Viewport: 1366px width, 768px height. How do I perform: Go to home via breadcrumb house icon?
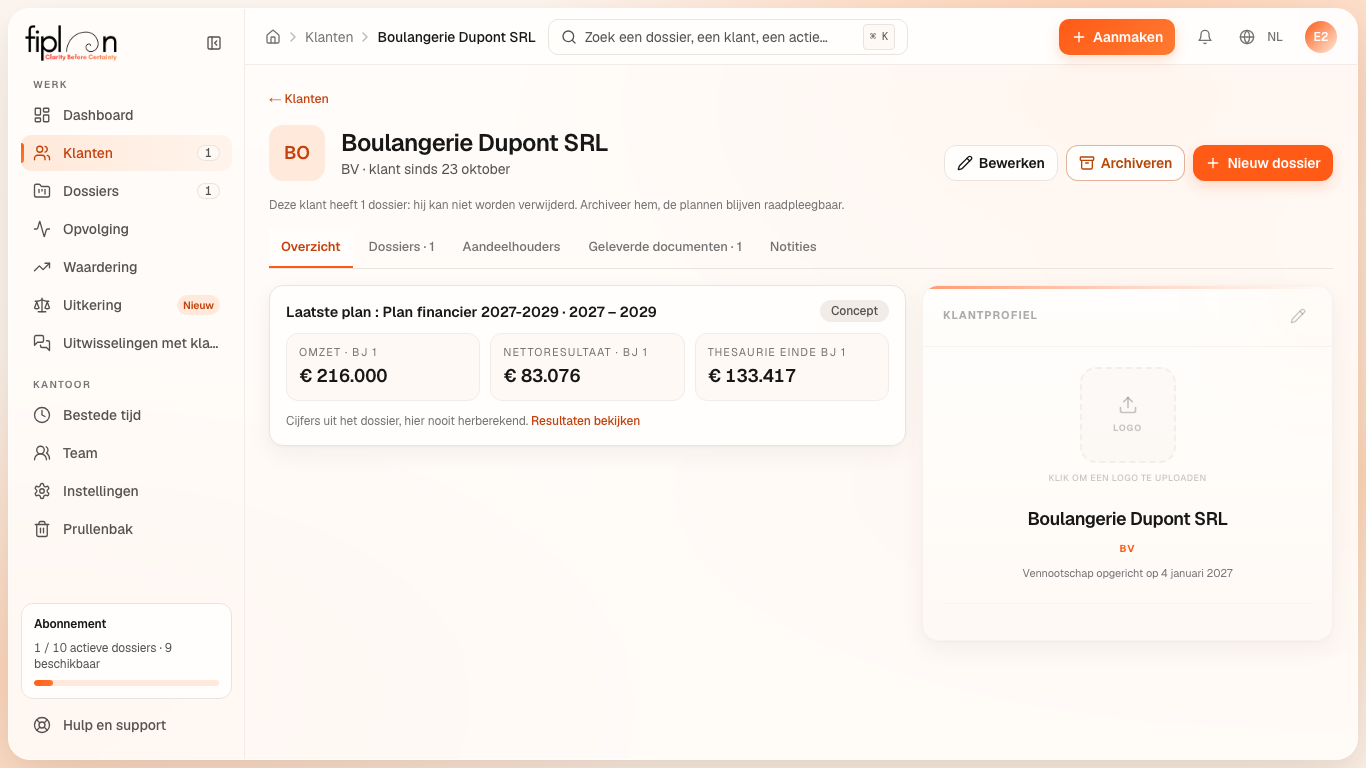click(x=273, y=37)
